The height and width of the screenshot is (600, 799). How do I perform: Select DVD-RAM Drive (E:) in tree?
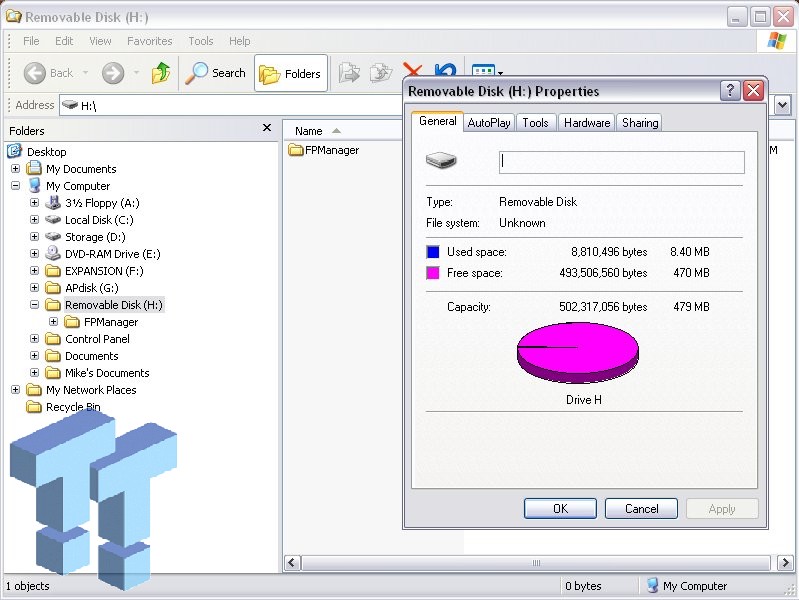[x=112, y=254]
